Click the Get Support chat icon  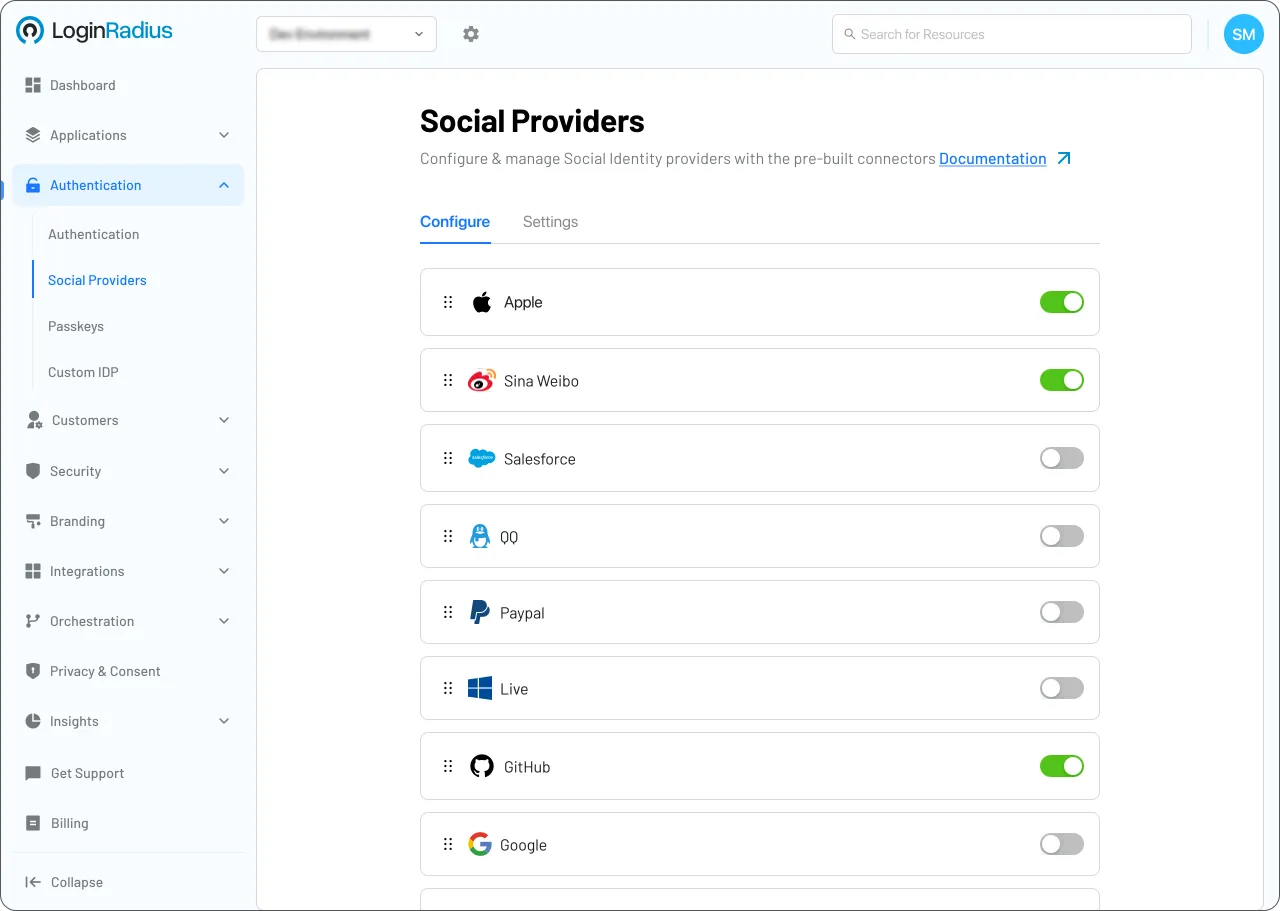33,773
